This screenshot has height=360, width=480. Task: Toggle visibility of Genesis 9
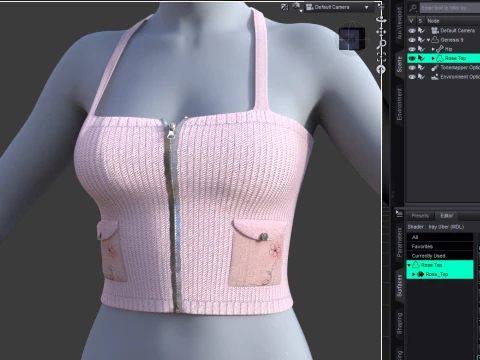[412, 40]
